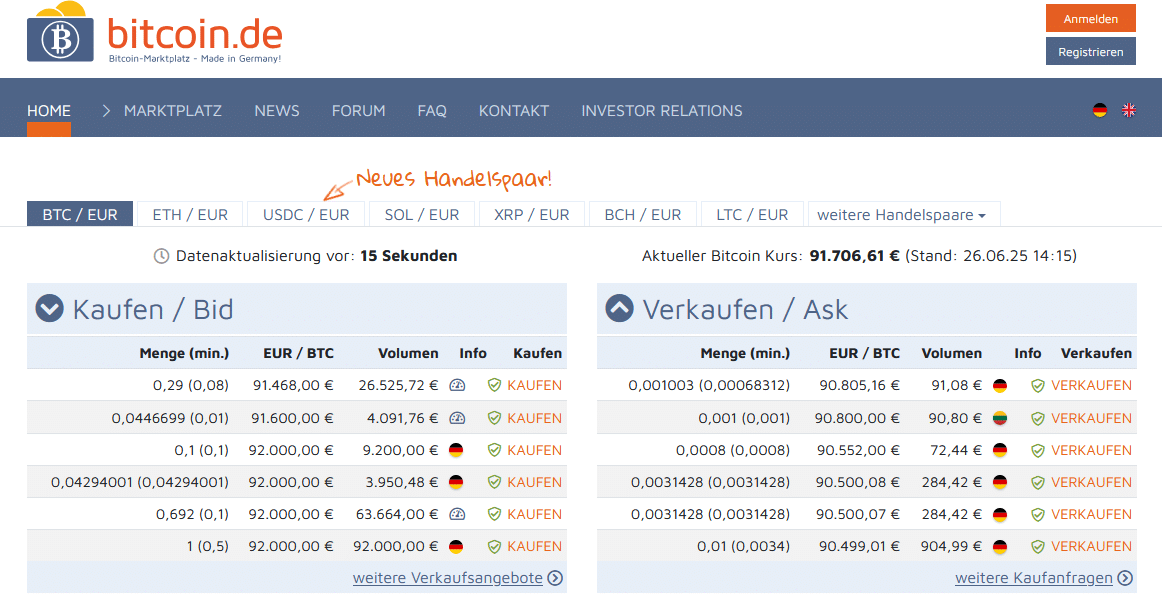
Task: Click the clock icon beside Datenaktualisierung
Action: click(162, 256)
